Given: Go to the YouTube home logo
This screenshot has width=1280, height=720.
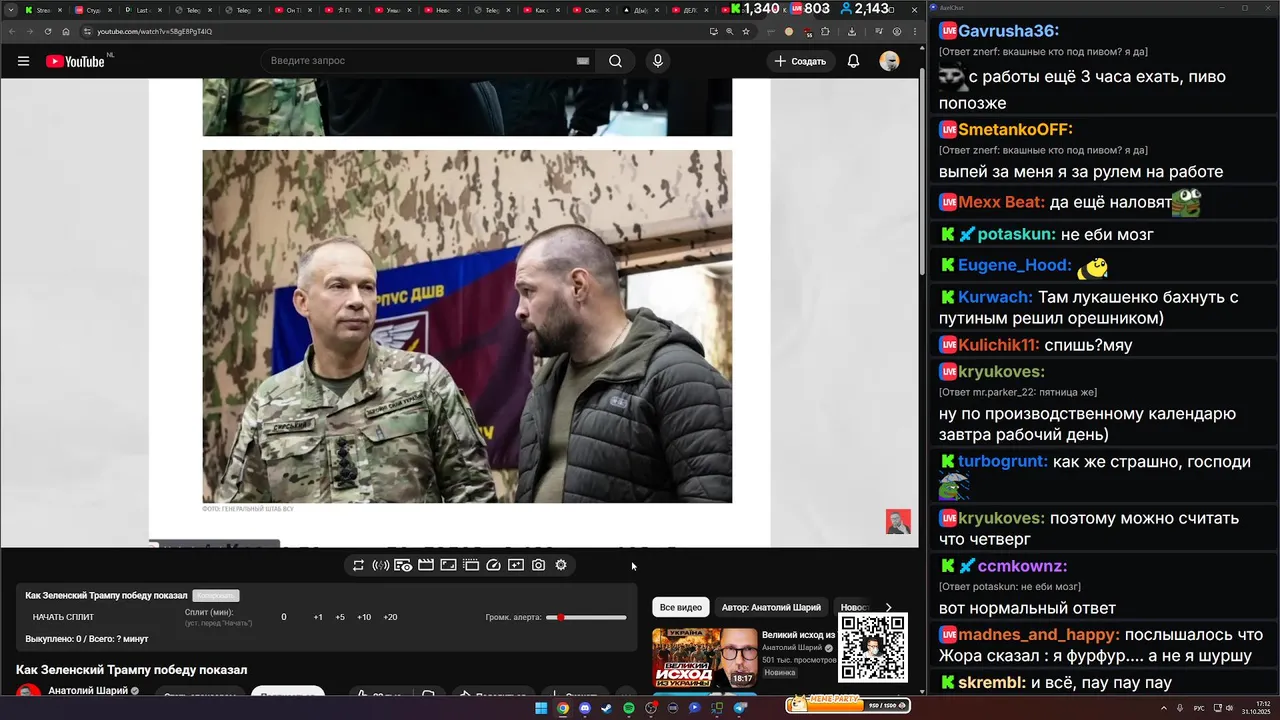Looking at the screenshot, I should (75, 61).
